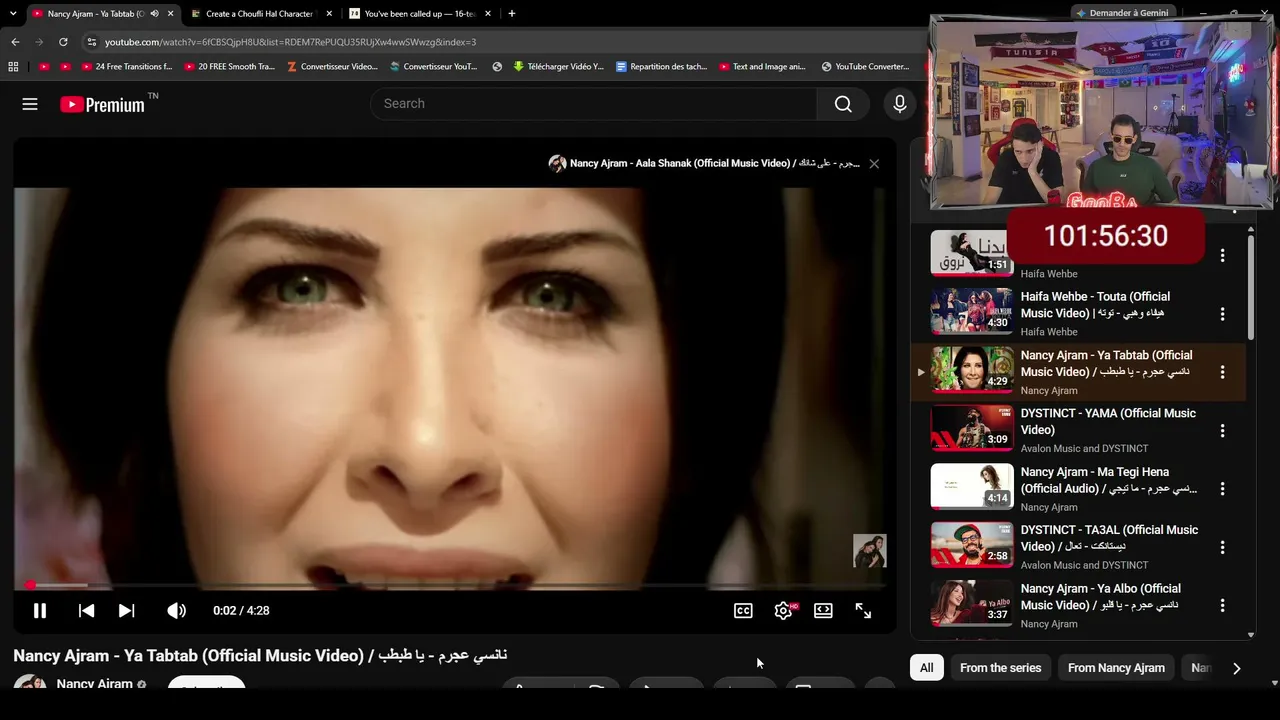Close the Create a Choufli Hal Character tab
This screenshot has width=1280, height=720.
(x=331, y=14)
